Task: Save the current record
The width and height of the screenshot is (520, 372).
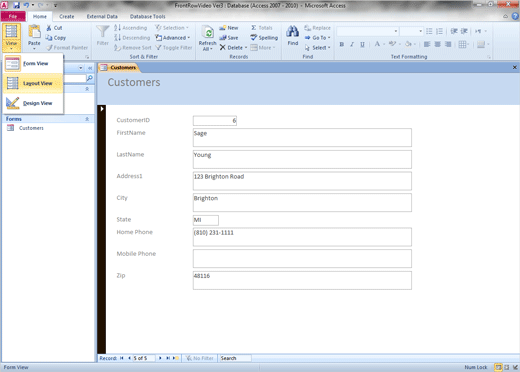Action: 229,38
